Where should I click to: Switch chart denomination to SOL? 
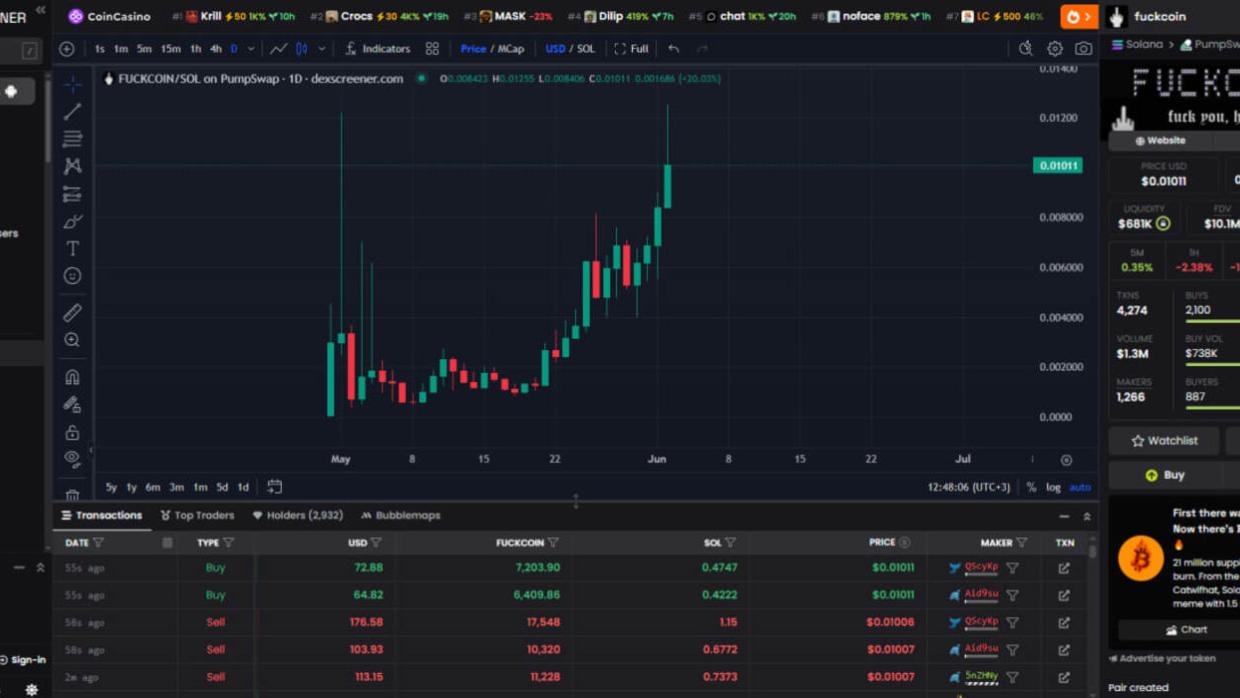coord(586,48)
